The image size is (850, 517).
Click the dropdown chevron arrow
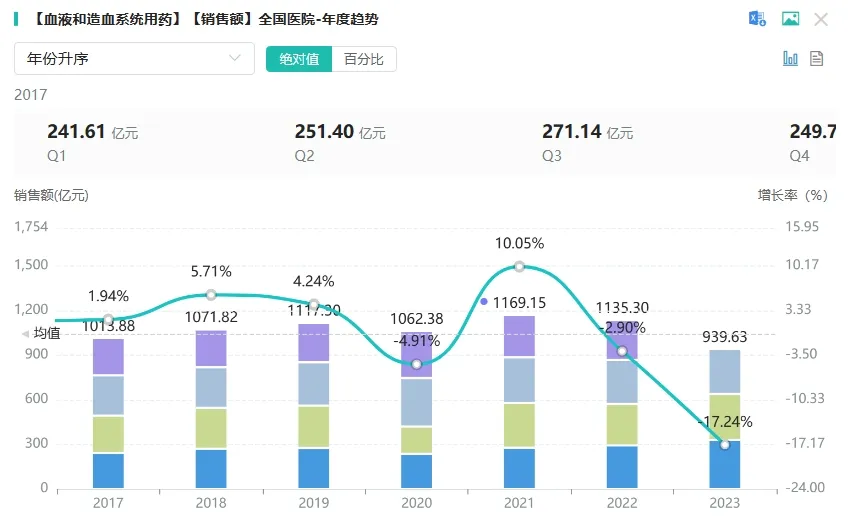coord(235,58)
